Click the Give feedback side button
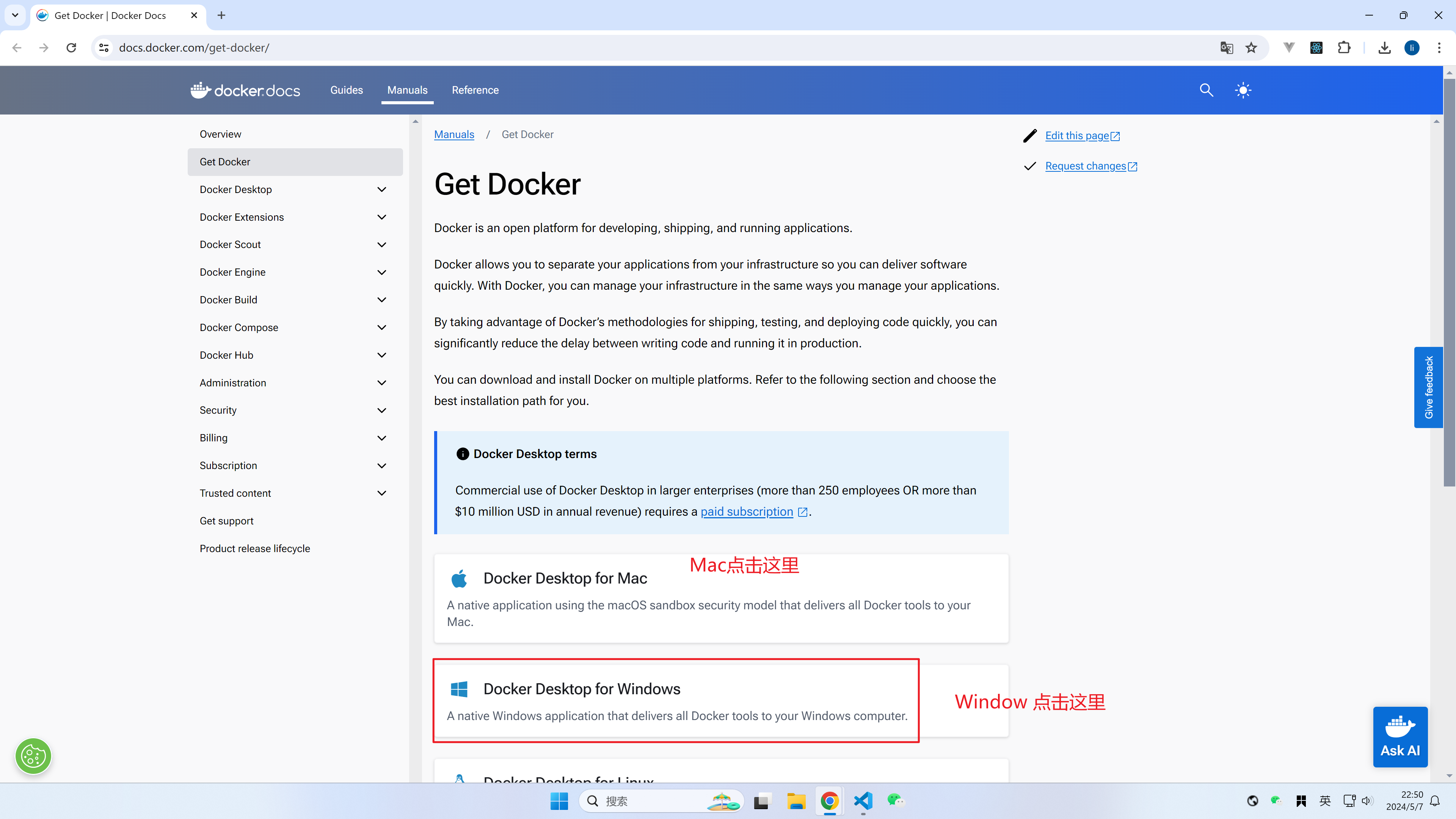This screenshot has width=1456, height=819. pyautogui.click(x=1428, y=387)
